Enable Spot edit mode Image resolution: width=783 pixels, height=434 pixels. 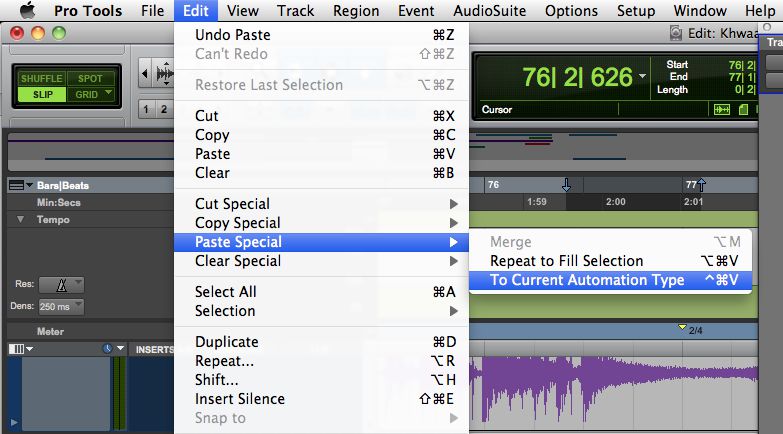coord(90,78)
